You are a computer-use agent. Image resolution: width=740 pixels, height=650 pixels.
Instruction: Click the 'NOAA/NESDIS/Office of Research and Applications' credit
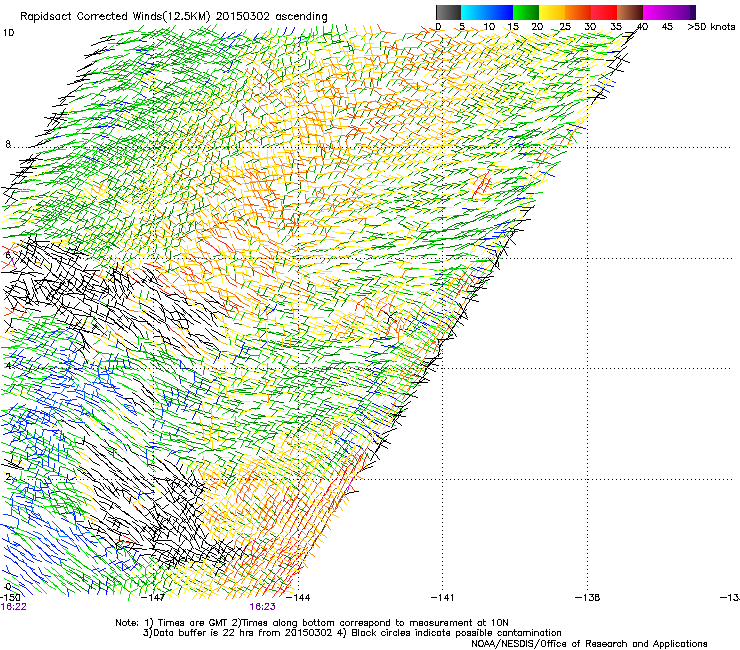589,644
